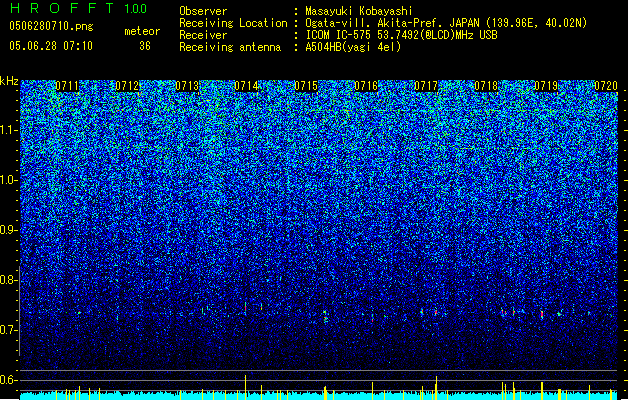629x400 pixels.
Task: Click the Receiving Location label
Action: tap(233, 23)
